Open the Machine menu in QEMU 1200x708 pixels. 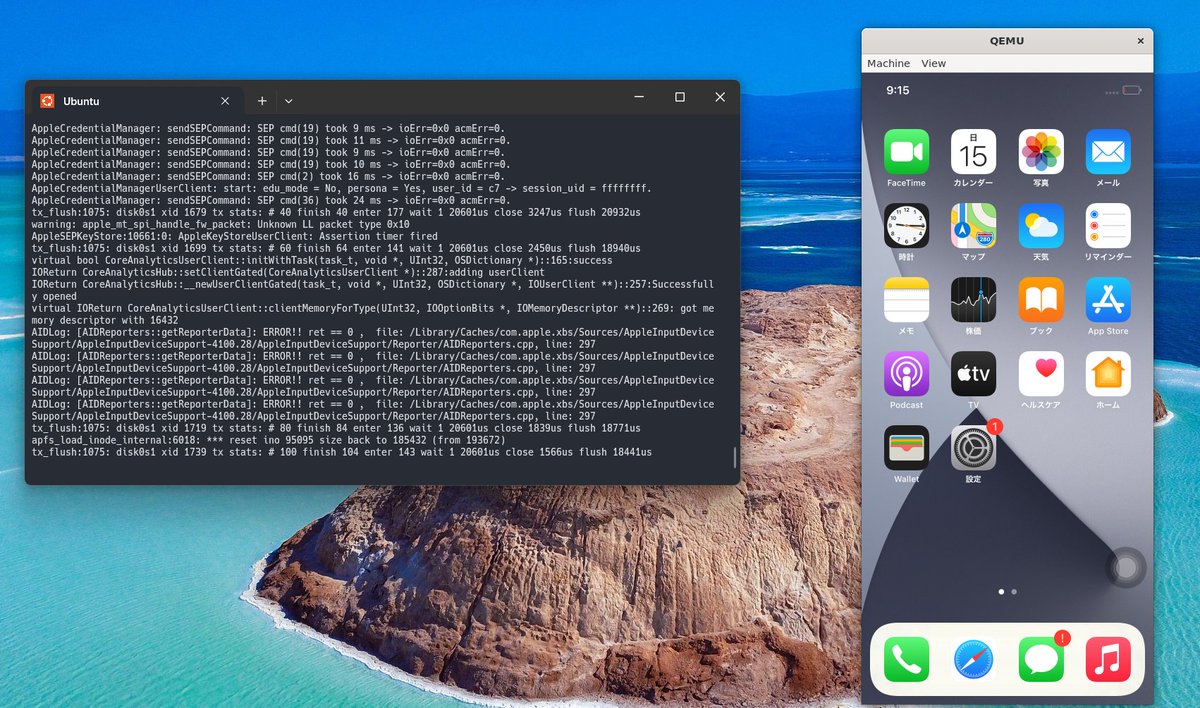click(888, 63)
